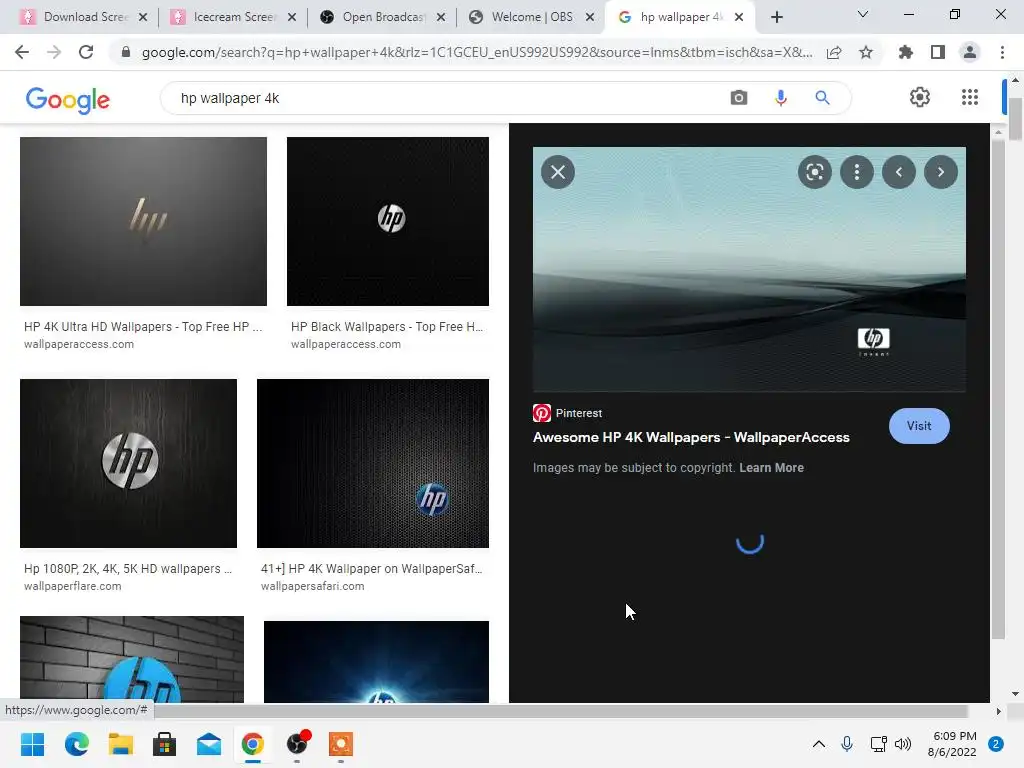Open Icecream Screen Recorder in taskbar

[341, 744]
